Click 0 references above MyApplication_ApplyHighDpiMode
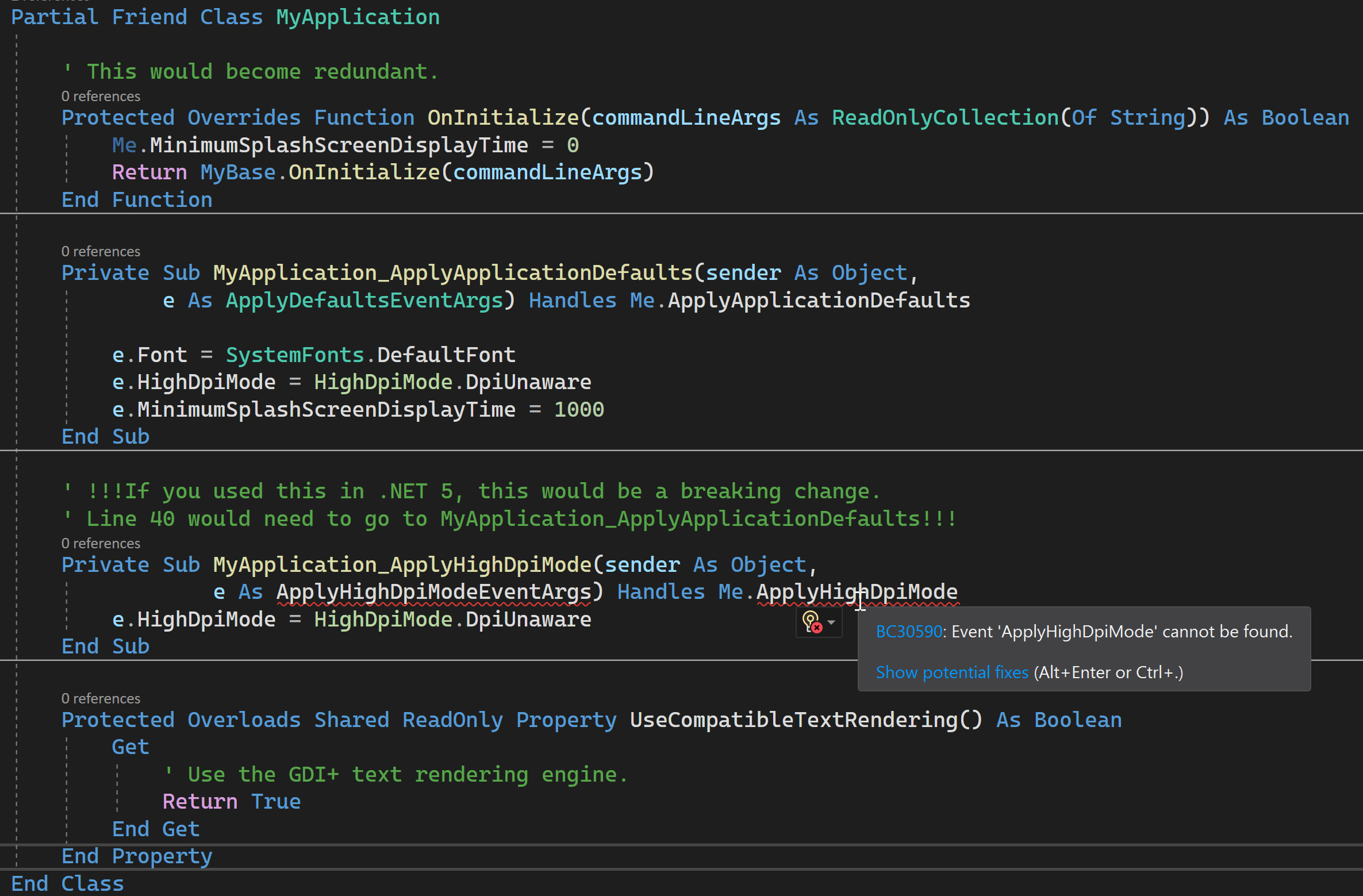 click(x=100, y=543)
